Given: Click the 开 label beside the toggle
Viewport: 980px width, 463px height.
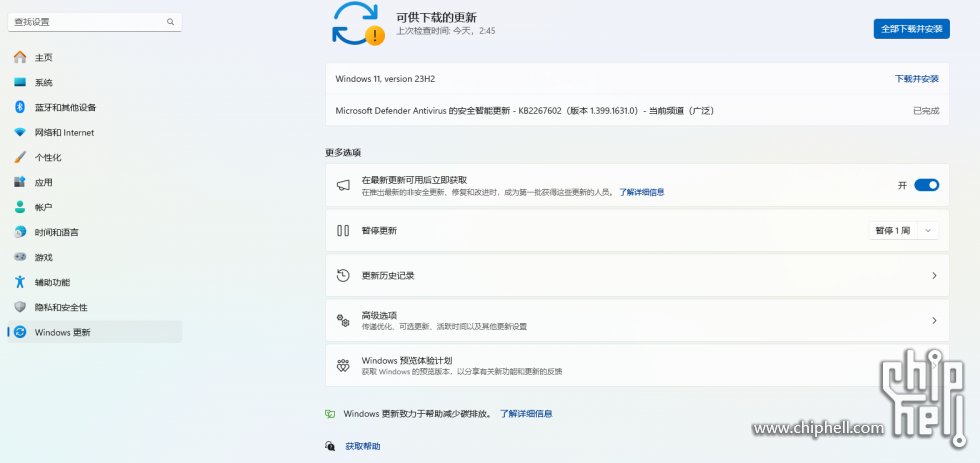Looking at the screenshot, I should (902, 186).
